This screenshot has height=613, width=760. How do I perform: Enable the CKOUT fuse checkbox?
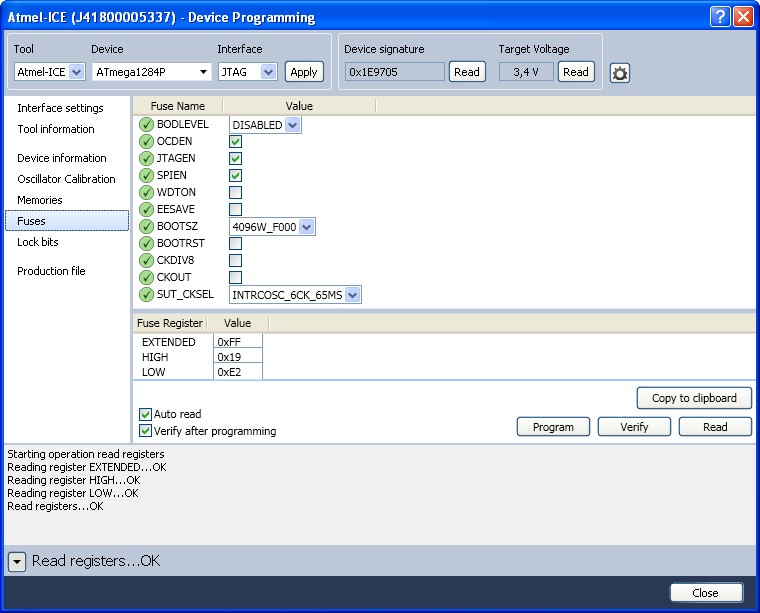(x=236, y=277)
